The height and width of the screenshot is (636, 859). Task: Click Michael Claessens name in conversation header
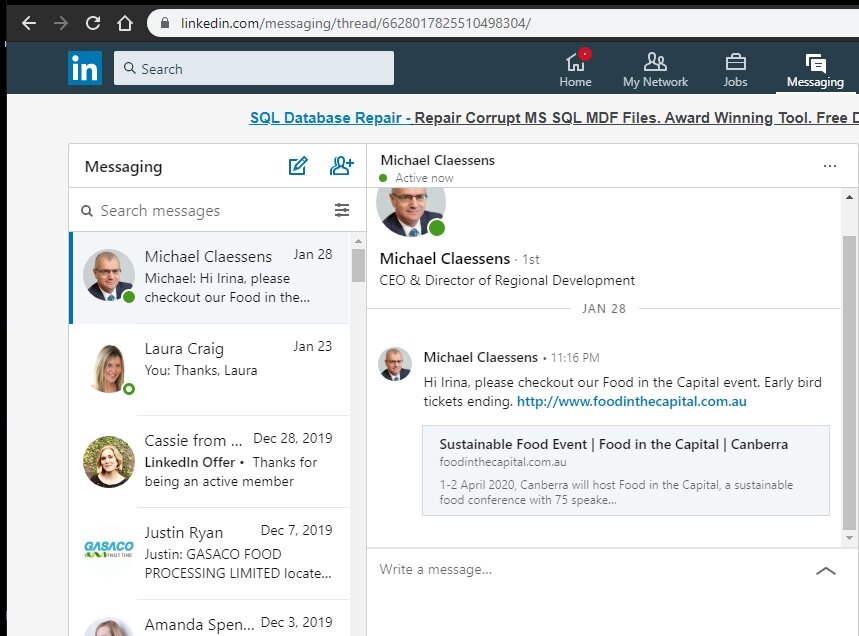437,160
